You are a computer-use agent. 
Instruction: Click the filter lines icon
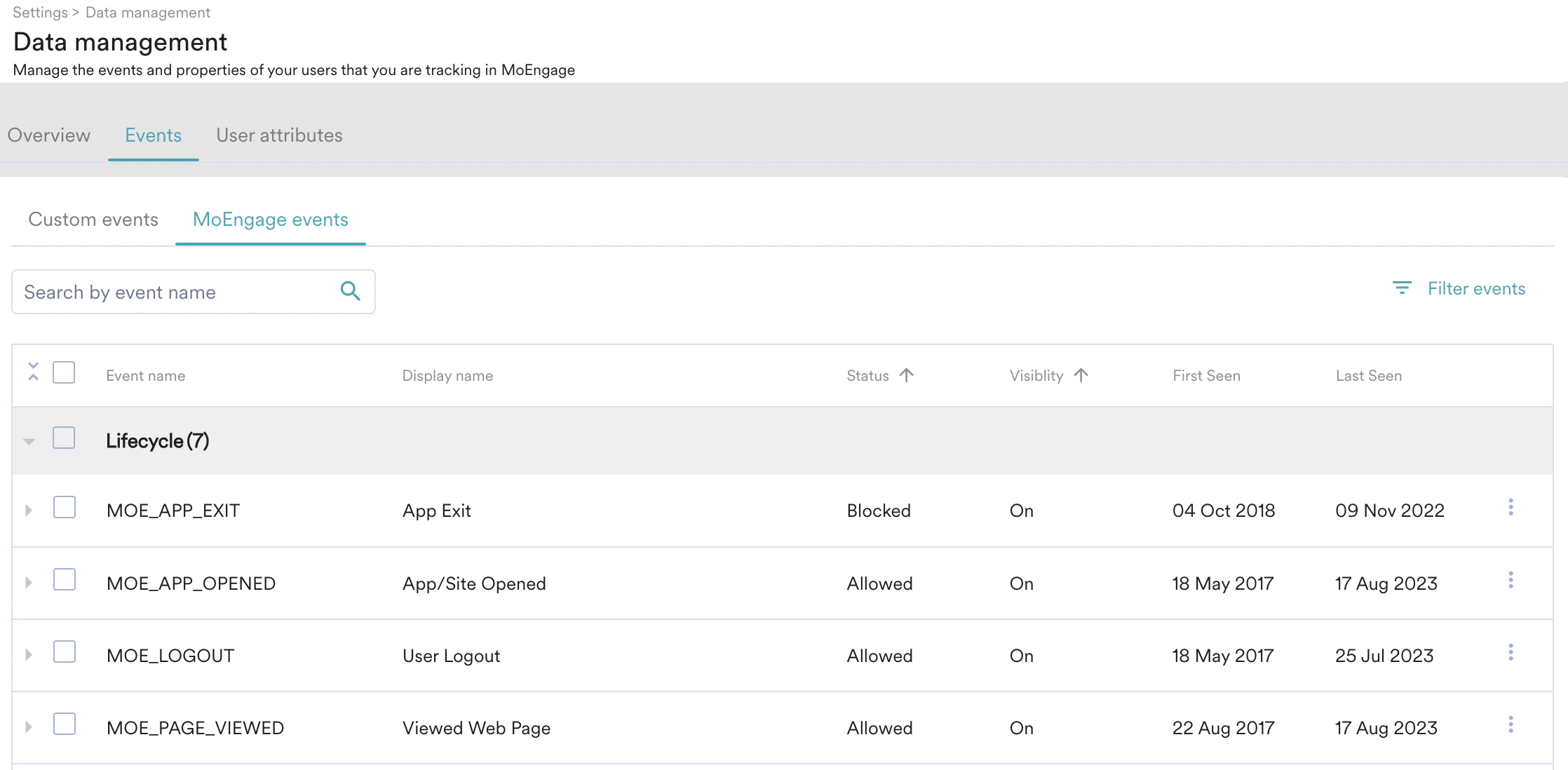(1401, 288)
